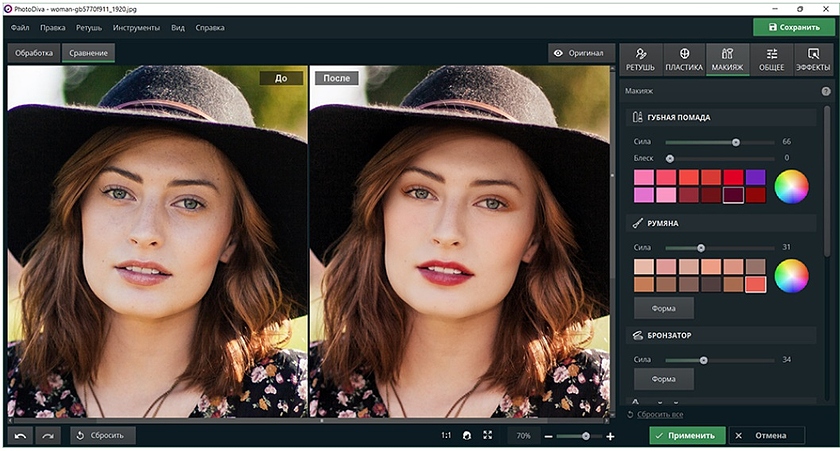Open the color wheel for Губная помада
The width and height of the screenshot is (840, 451).
click(791, 186)
